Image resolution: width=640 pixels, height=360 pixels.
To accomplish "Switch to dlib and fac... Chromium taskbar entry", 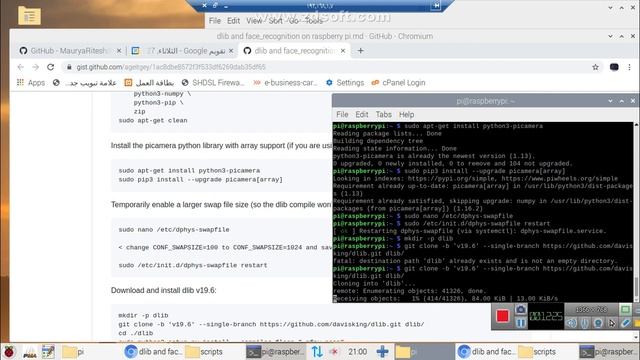I will tap(153, 351).
